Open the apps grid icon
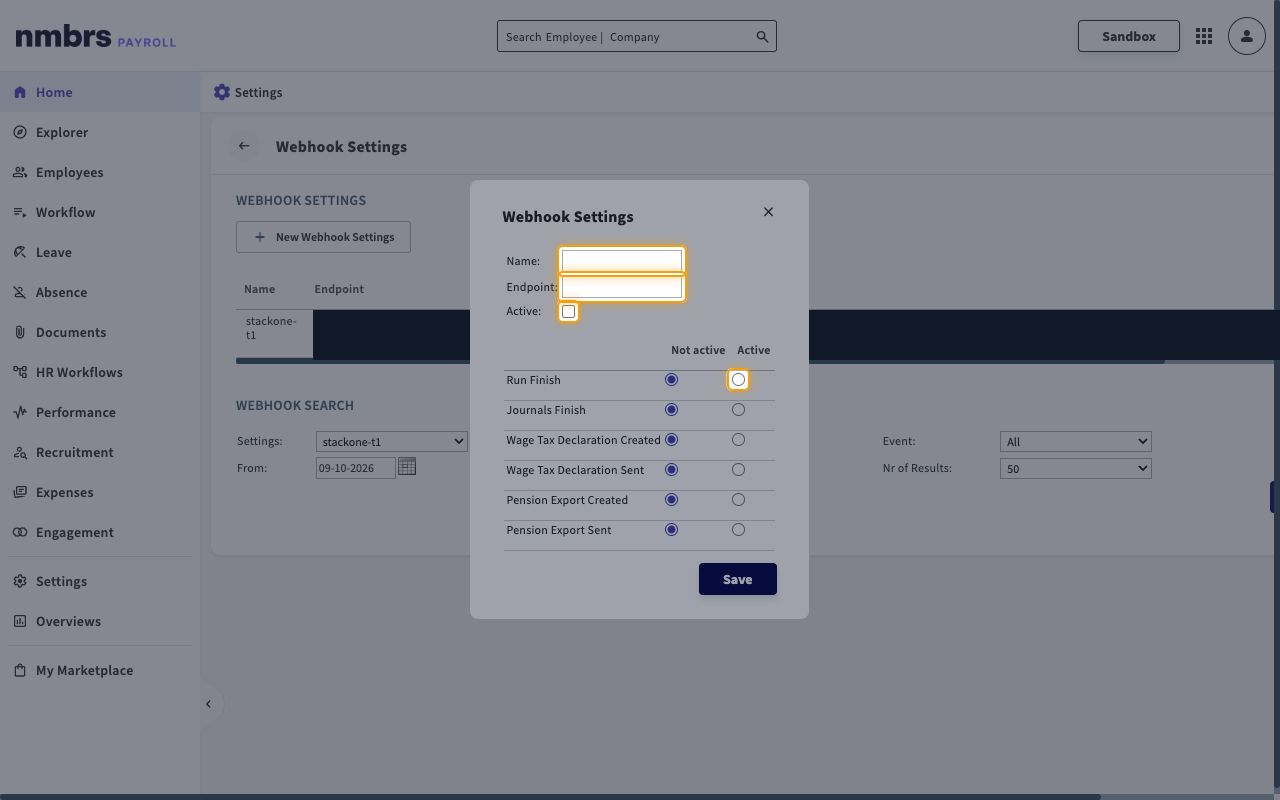The image size is (1280, 800). point(1204,36)
